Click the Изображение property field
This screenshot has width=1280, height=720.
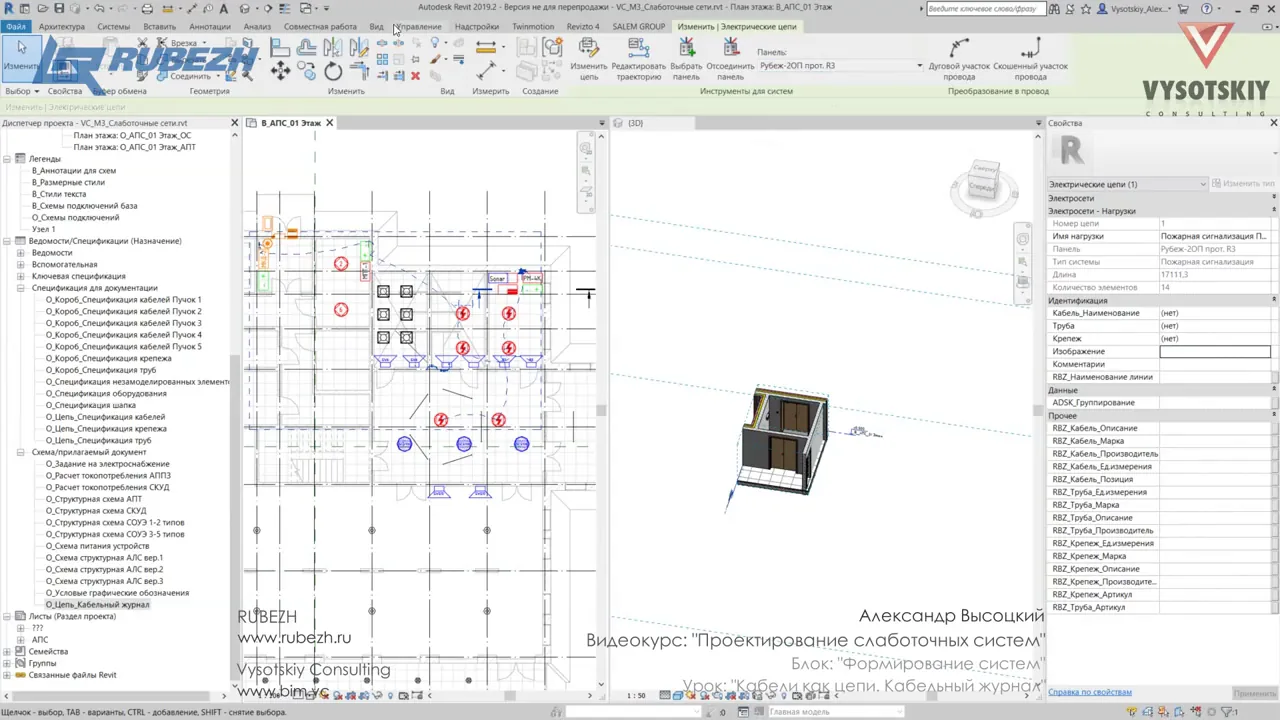1215,351
